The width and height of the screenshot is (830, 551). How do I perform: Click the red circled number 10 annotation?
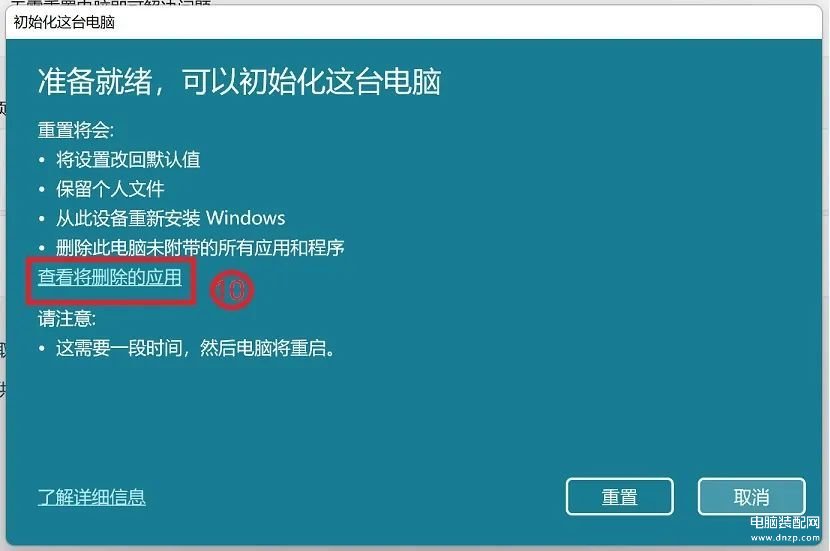[231, 290]
